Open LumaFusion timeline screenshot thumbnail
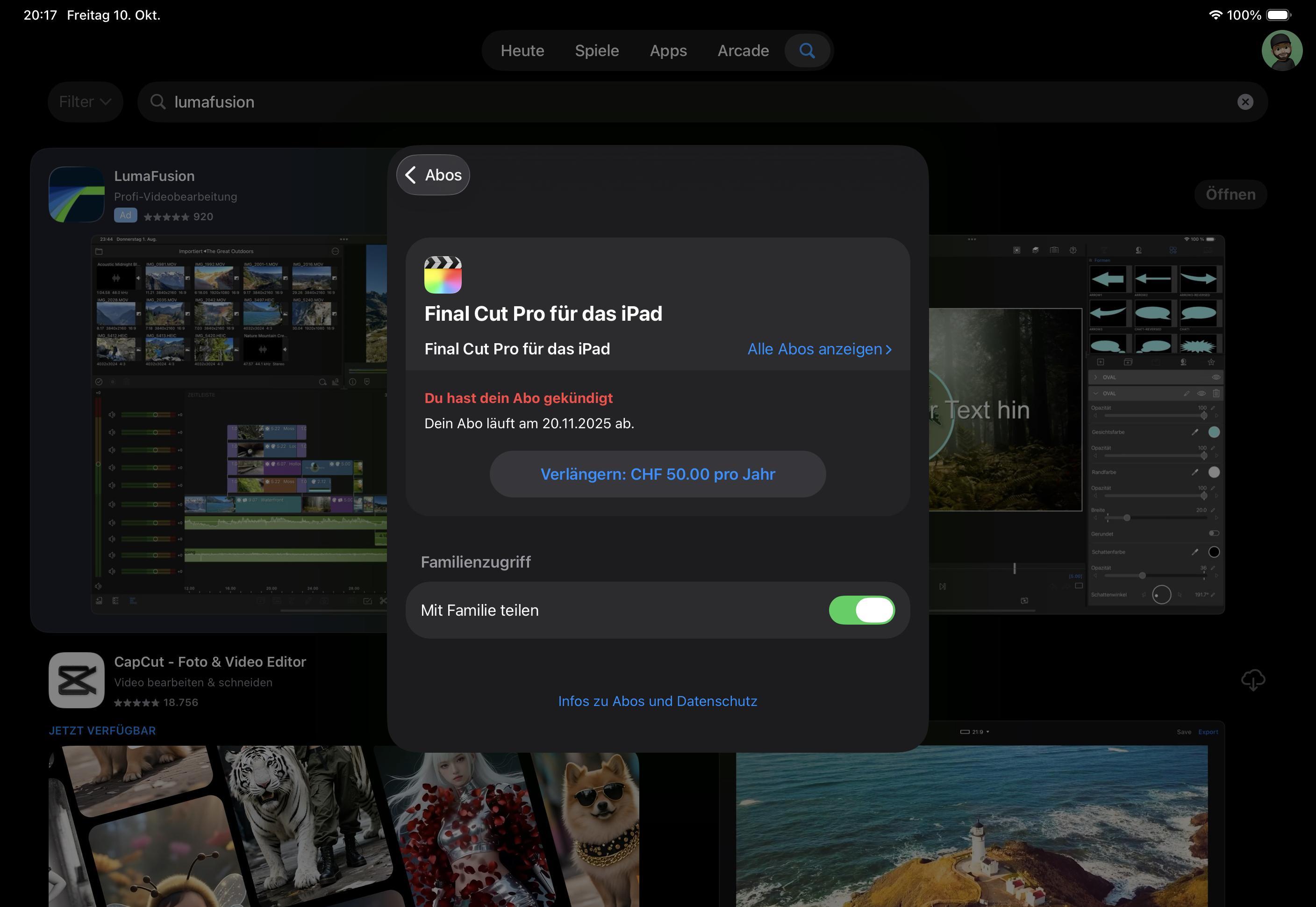The height and width of the screenshot is (907, 1316). pos(238,424)
